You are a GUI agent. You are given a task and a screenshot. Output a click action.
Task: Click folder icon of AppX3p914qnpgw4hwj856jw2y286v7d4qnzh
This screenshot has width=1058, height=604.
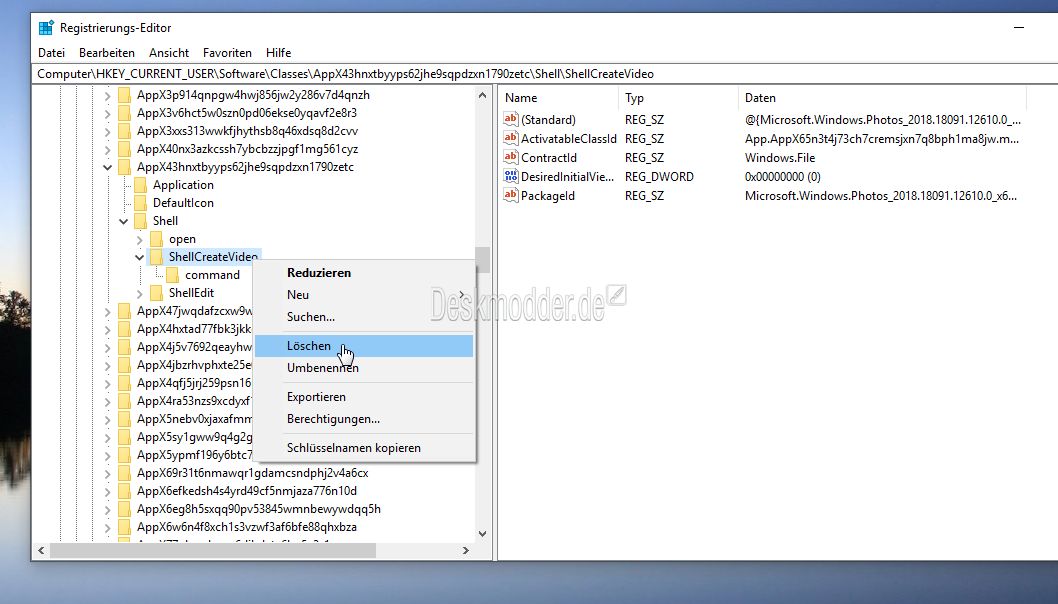[124, 95]
